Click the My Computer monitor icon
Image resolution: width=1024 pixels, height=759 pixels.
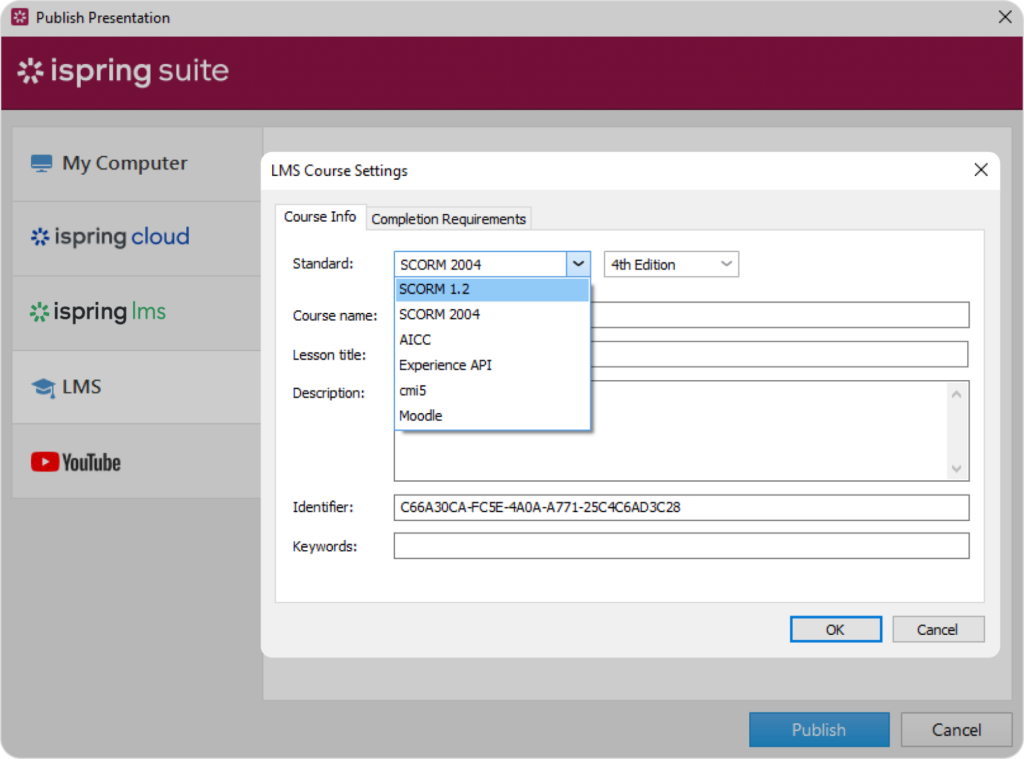pyautogui.click(x=41, y=163)
